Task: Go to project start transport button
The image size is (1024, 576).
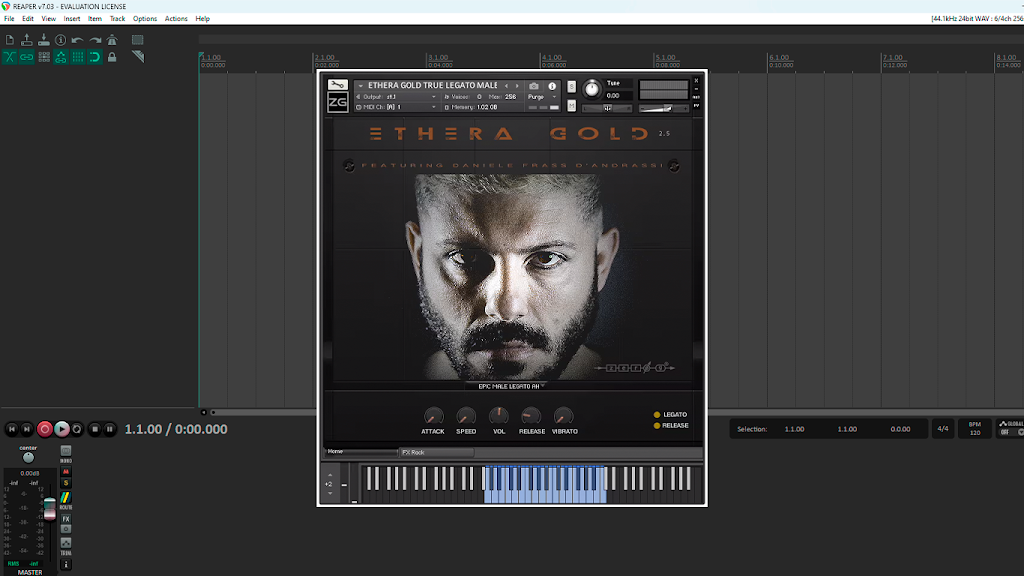Action: (12, 430)
